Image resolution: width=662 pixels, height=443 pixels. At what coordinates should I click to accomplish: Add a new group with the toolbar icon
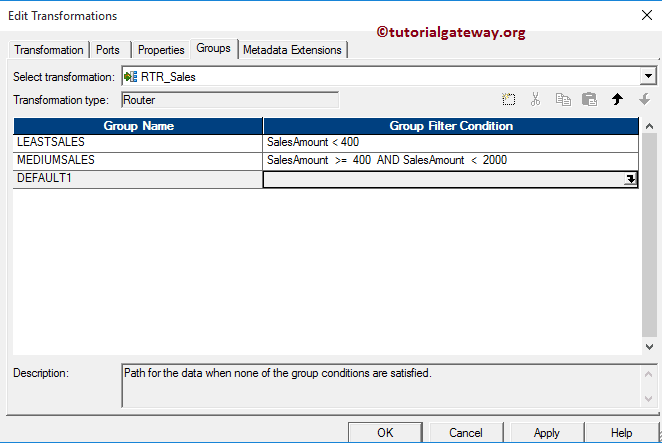tap(508, 100)
